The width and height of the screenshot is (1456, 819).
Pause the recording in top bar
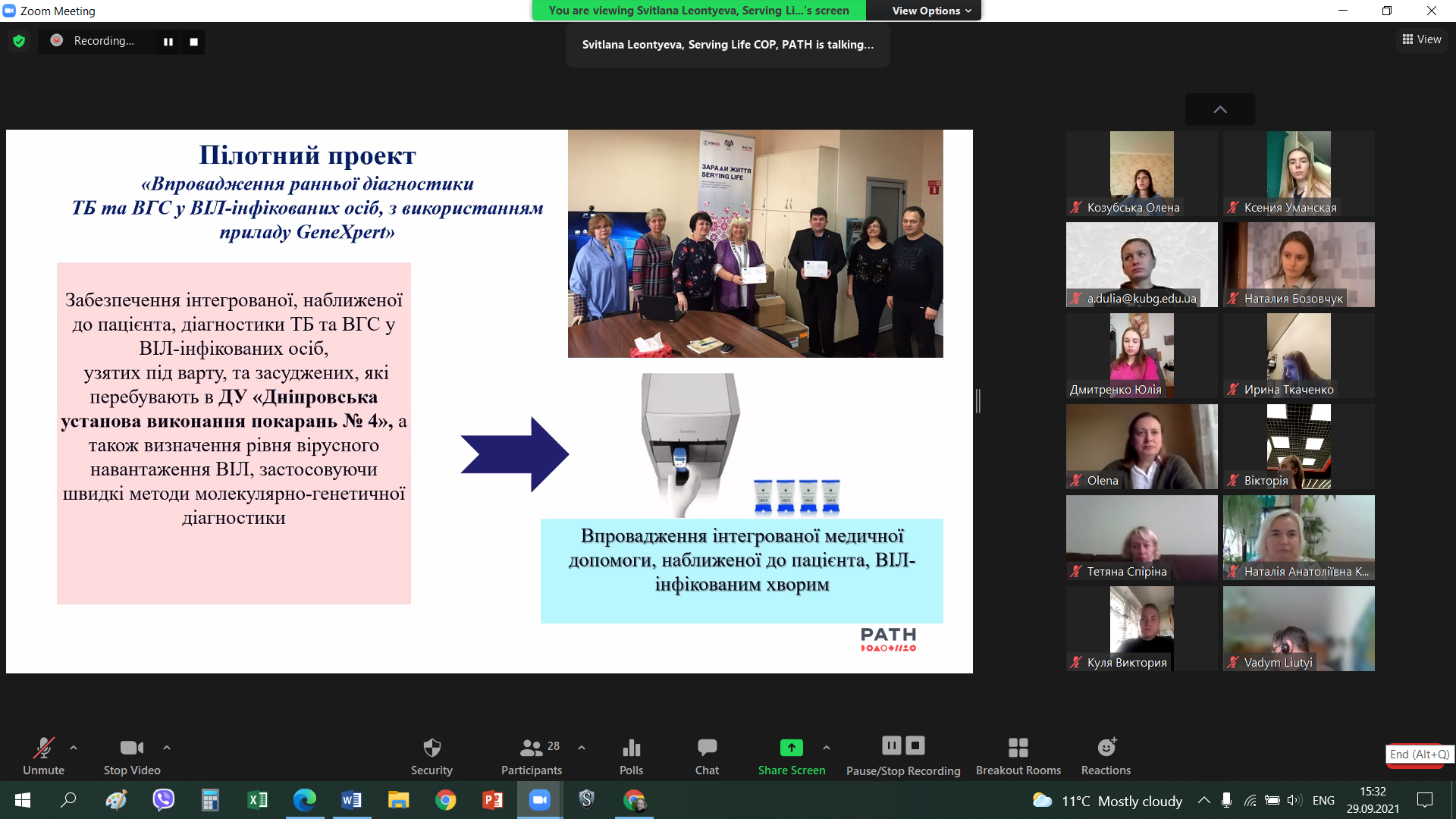[168, 42]
